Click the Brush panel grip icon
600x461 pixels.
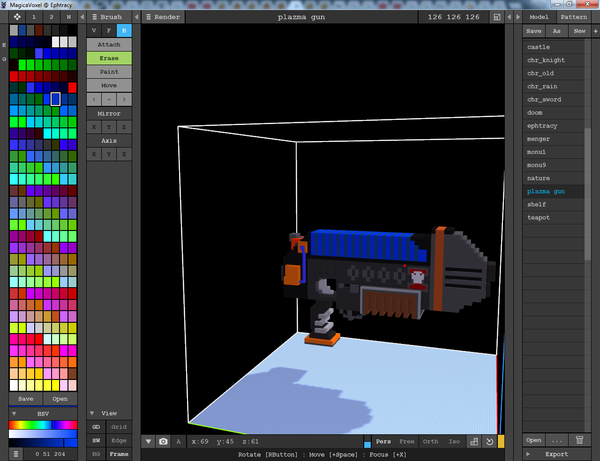pos(93,17)
